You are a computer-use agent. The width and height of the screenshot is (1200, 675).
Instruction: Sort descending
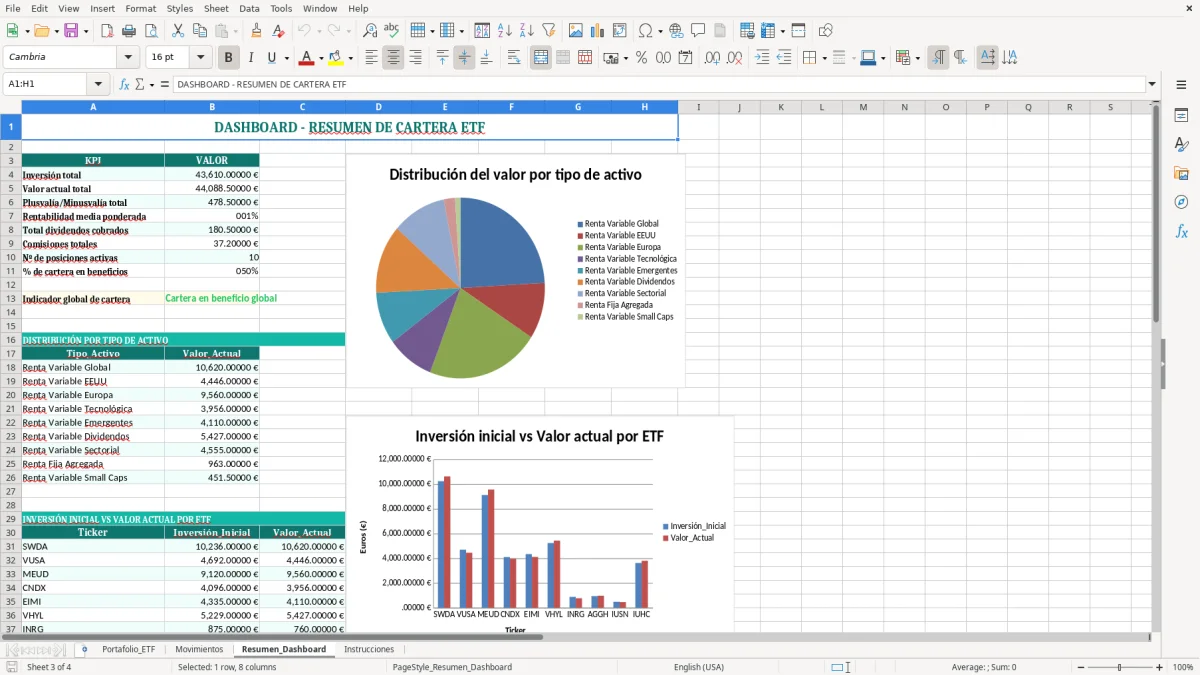point(526,31)
